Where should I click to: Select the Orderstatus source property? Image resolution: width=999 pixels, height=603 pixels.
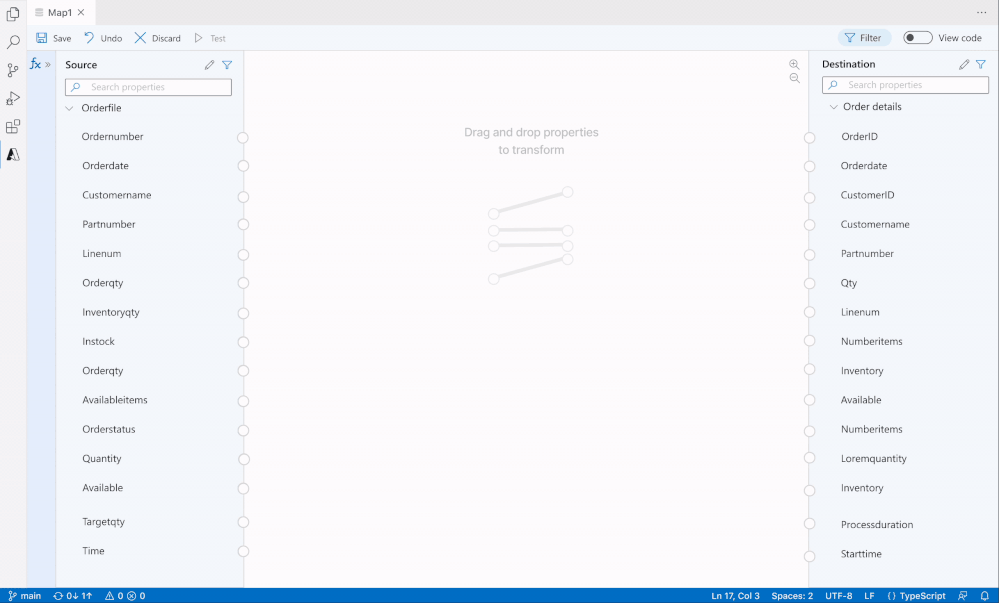[109, 430]
